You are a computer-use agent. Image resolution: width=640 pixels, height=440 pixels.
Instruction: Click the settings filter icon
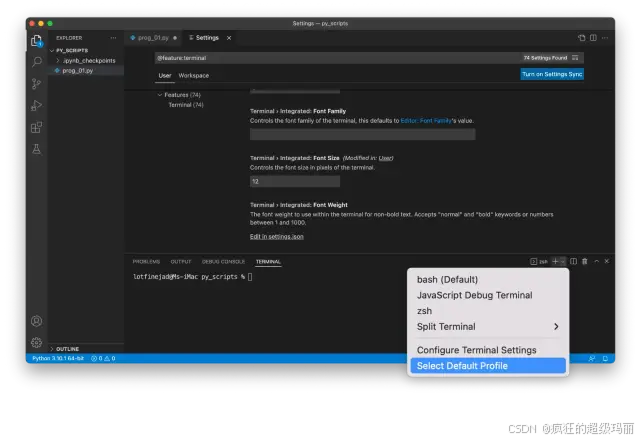[x=575, y=58]
